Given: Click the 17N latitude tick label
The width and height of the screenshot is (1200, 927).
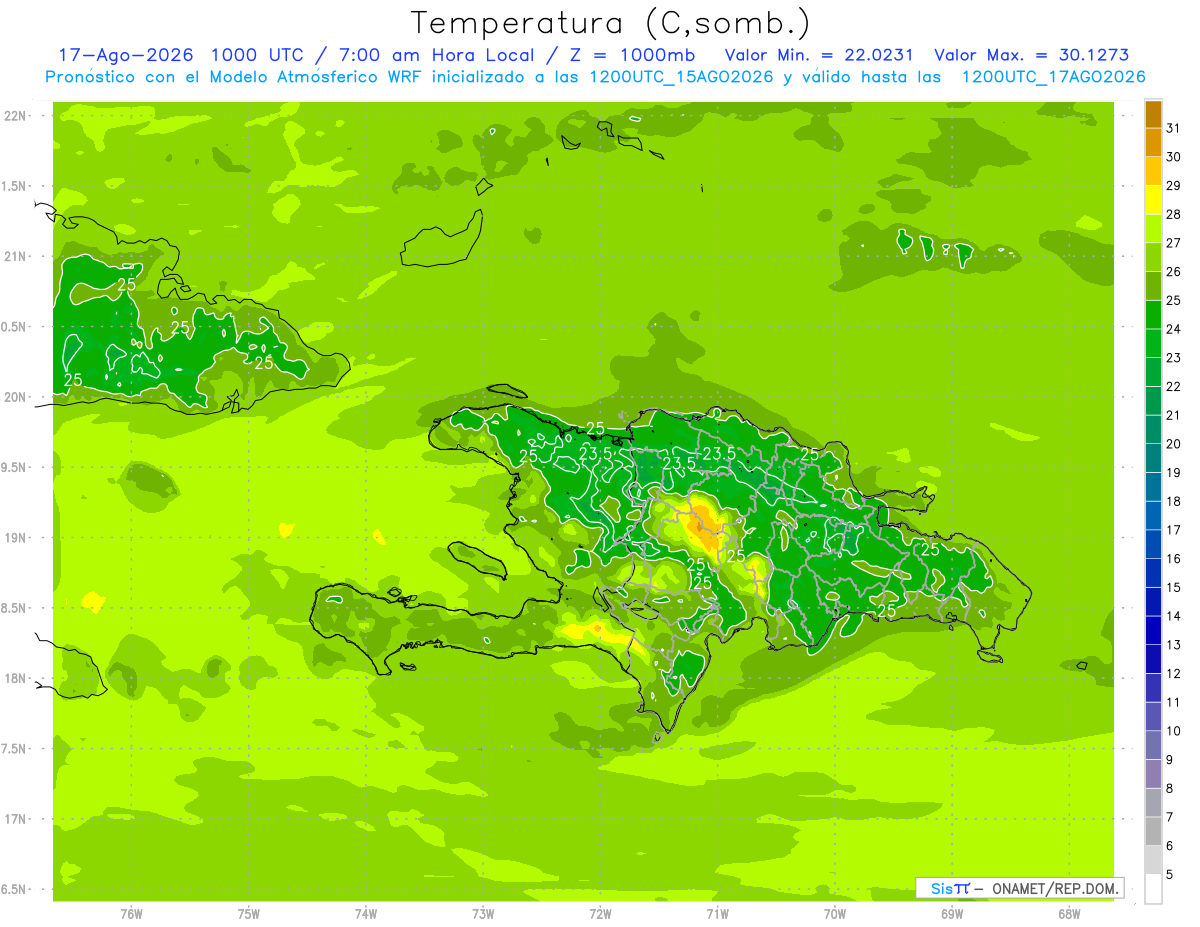Looking at the screenshot, I should coord(16,819).
